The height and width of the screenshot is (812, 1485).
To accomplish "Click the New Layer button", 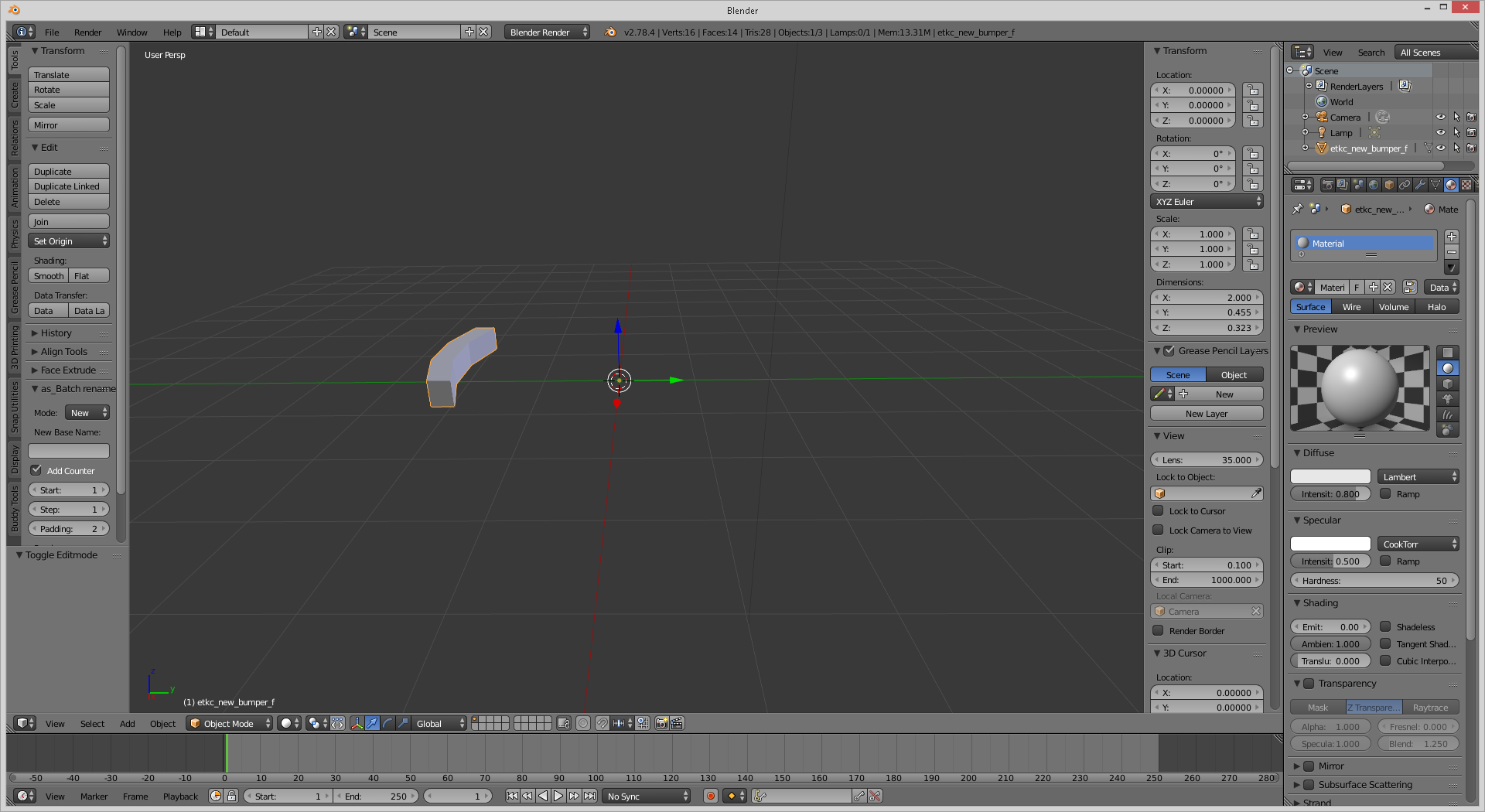I will pyautogui.click(x=1207, y=413).
